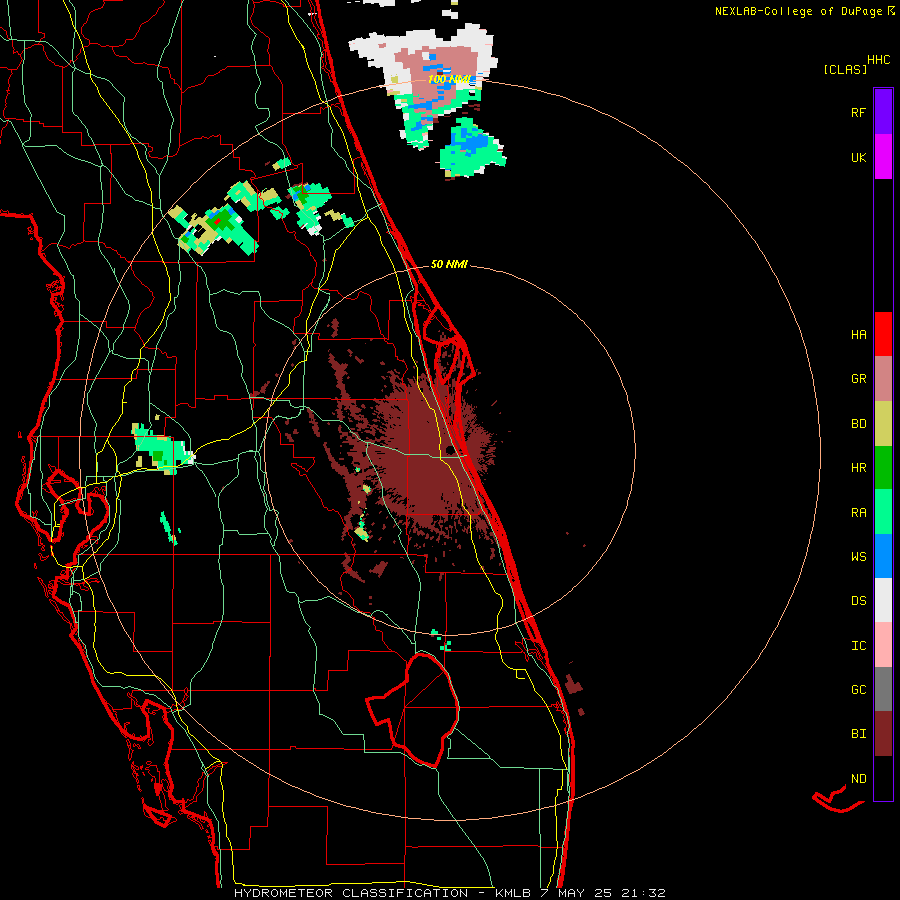Click the BI legend label
This screenshot has width=900, height=900.
click(858, 734)
